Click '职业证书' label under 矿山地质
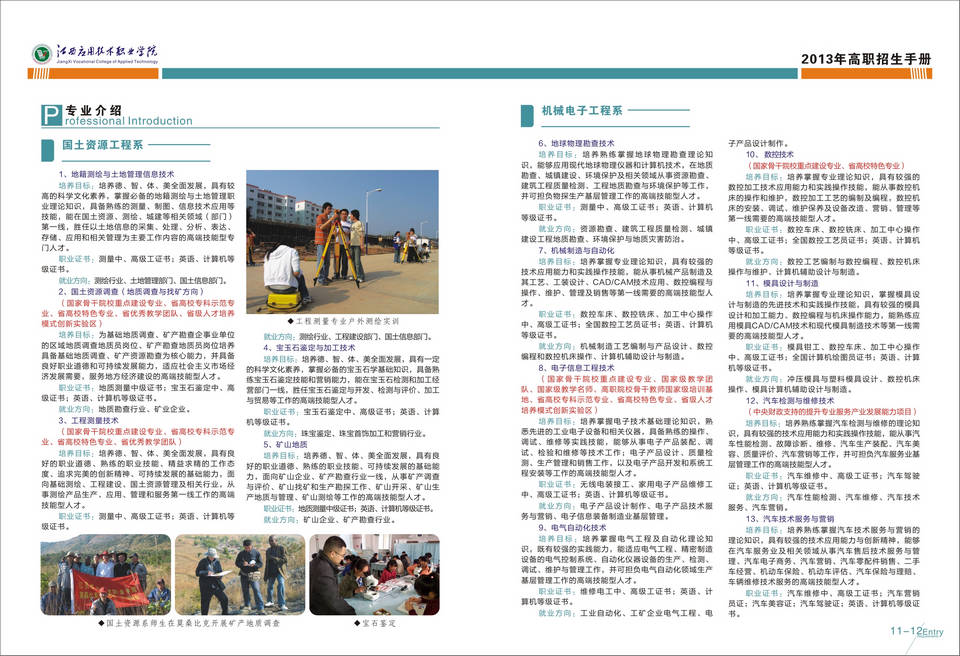Screen dimensions: 960x656 point(280,508)
